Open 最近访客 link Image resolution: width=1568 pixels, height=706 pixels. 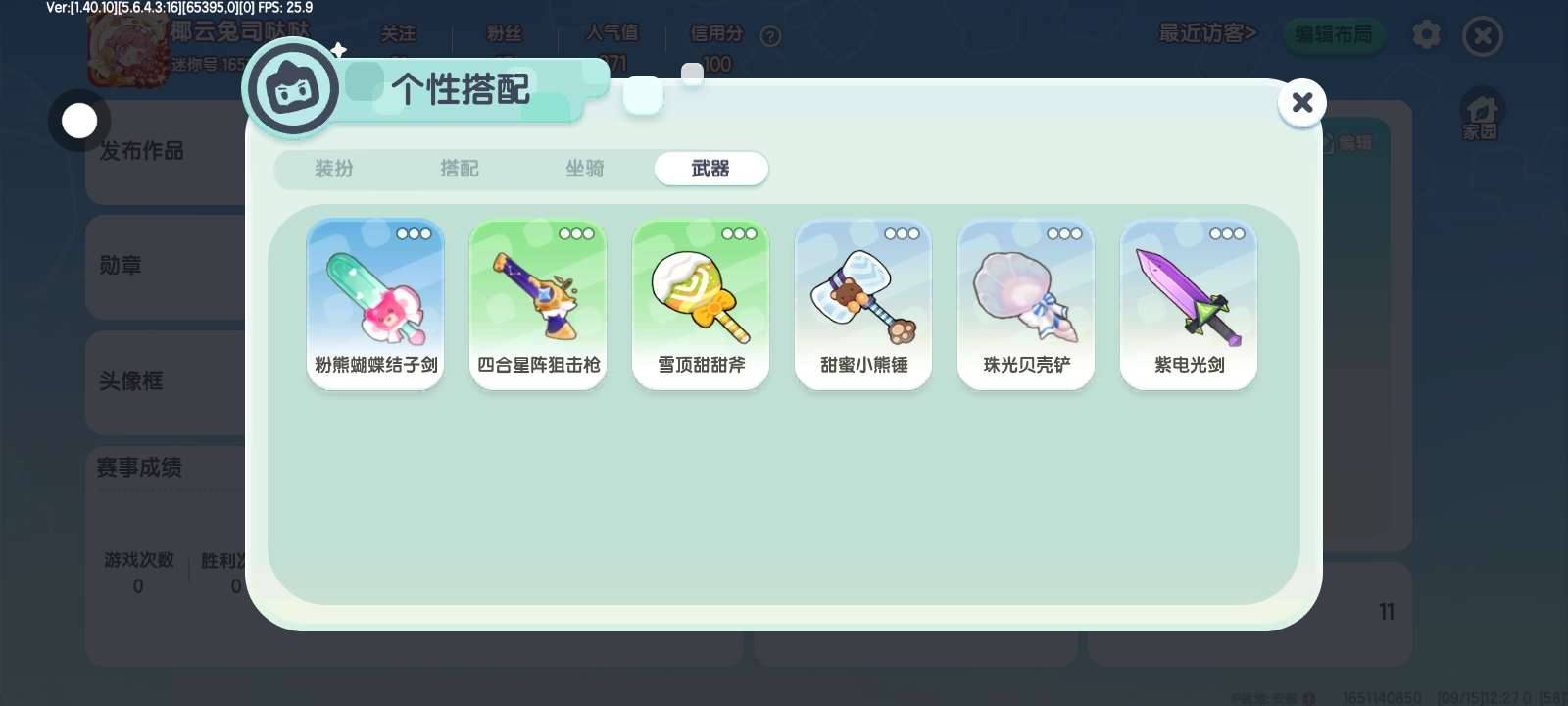coord(1207,33)
